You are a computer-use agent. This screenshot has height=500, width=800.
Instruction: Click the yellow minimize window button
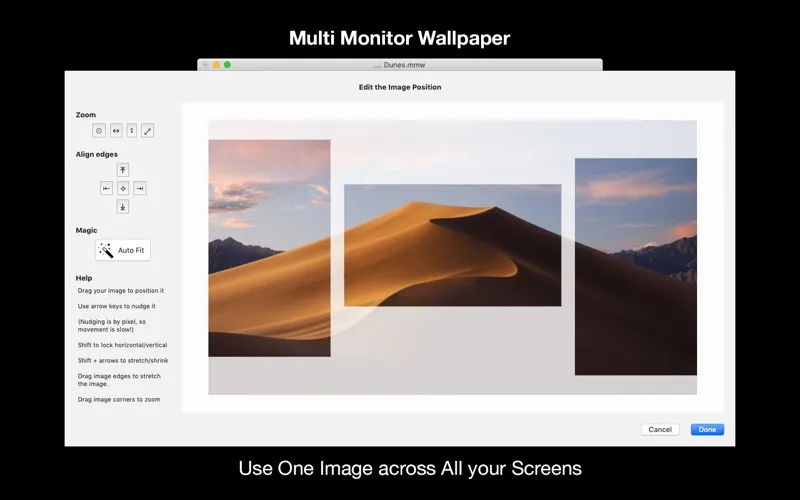click(x=216, y=65)
